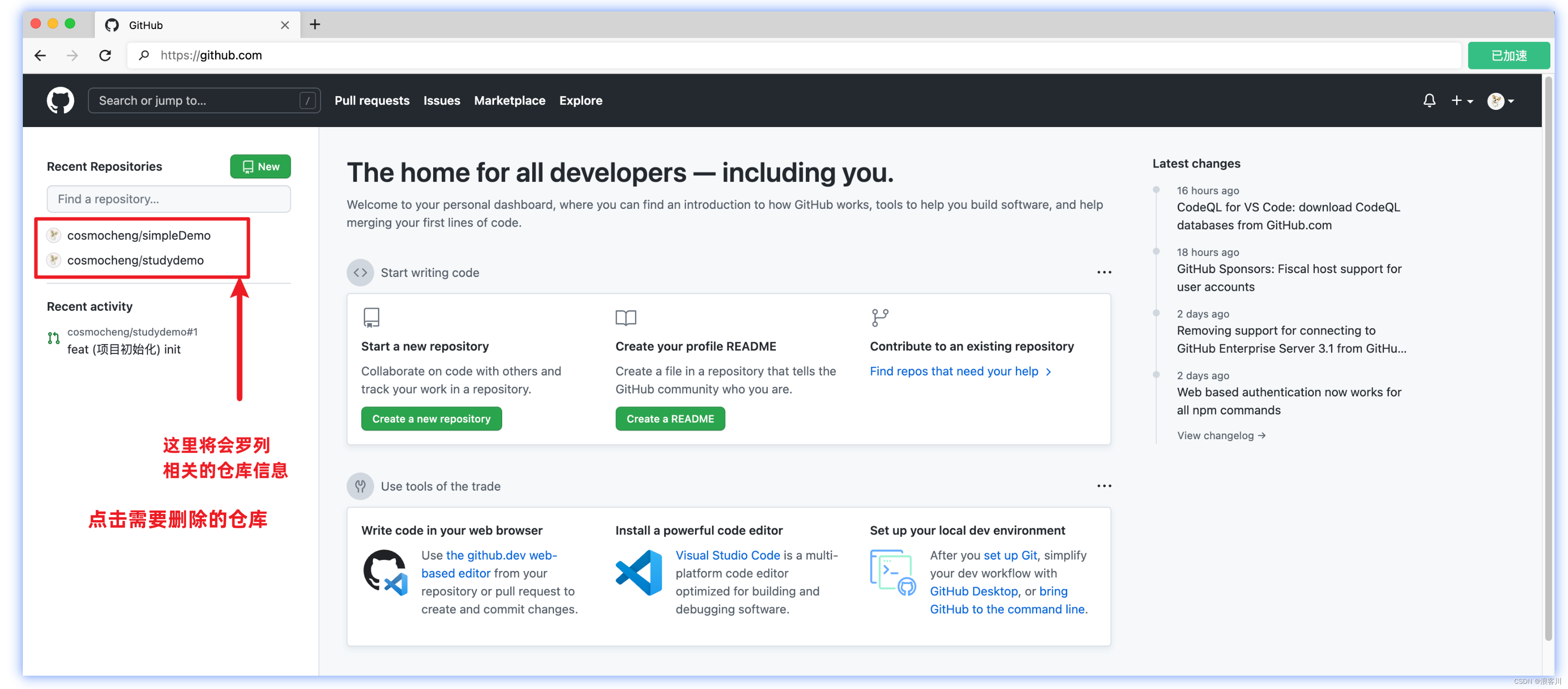Click the terminal dev environment icon

[x=893, y=573]
